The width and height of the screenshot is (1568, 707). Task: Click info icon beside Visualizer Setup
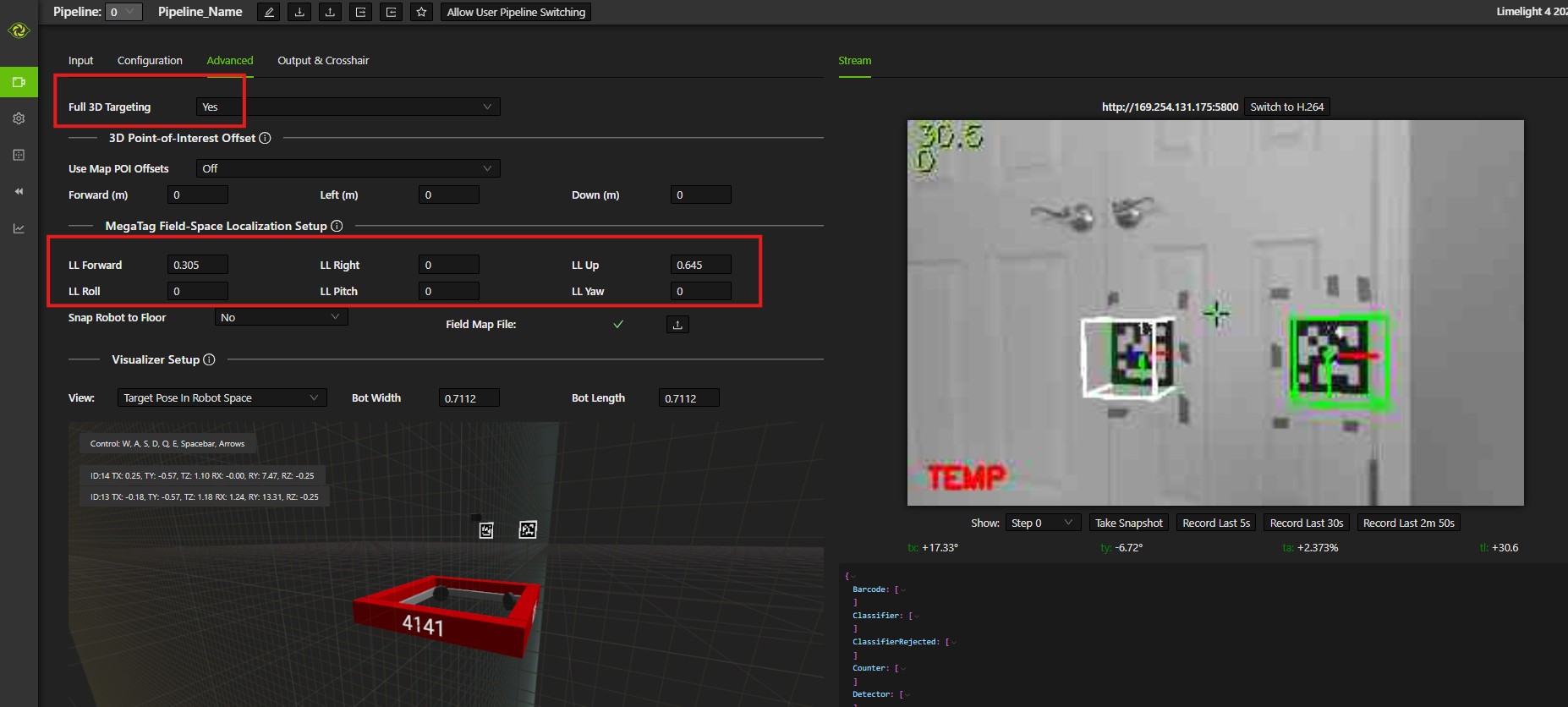pyautogui.click(x=209, y=359)
